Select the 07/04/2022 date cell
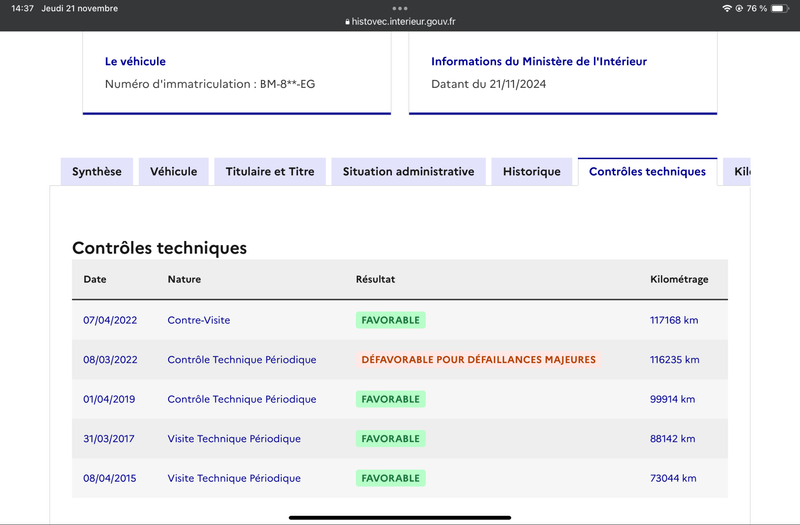Image resolution: width=800 pixels, height=525 pixels. coord(110,320)
